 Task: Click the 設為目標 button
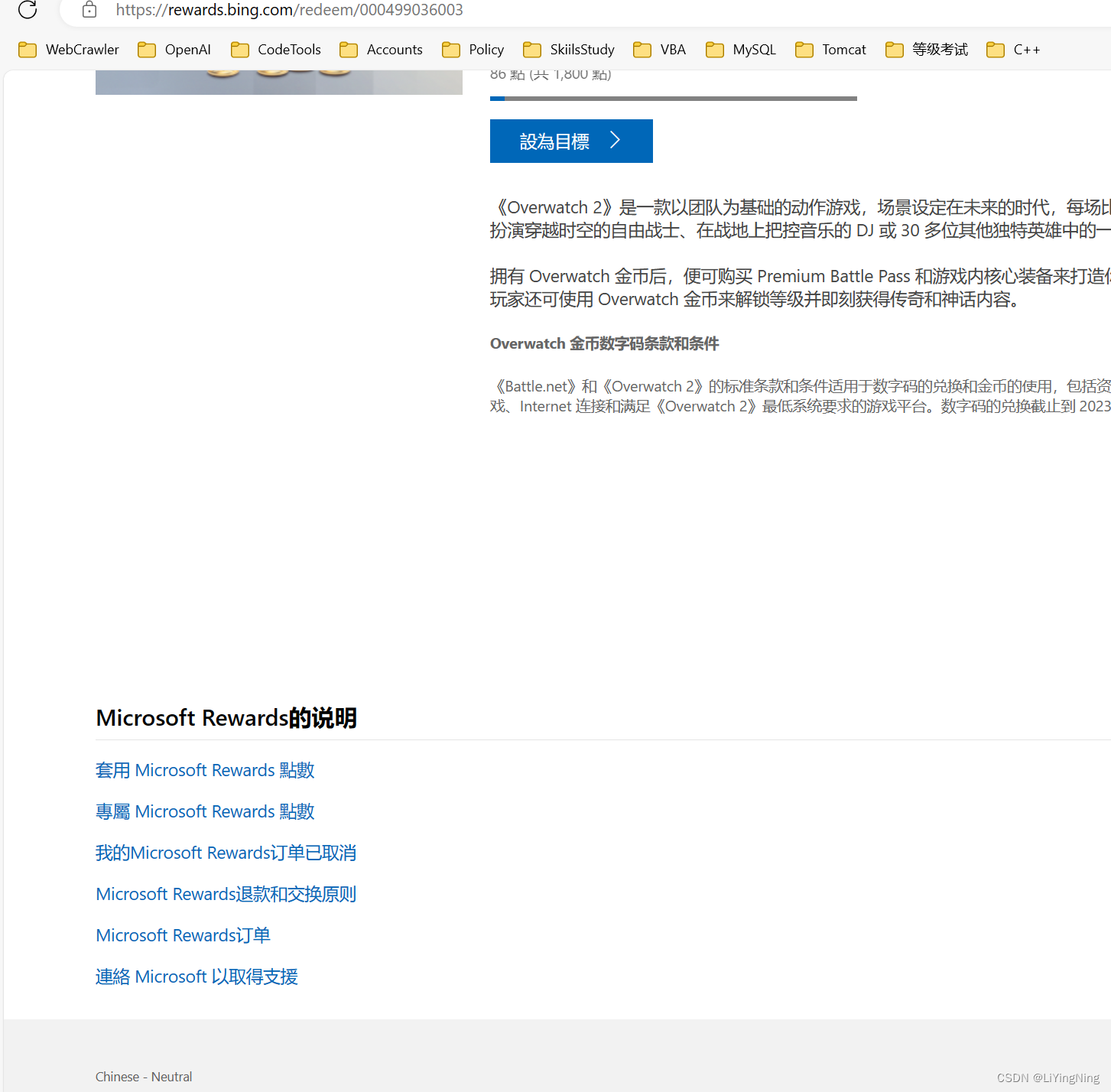click(x=571, y=141)
